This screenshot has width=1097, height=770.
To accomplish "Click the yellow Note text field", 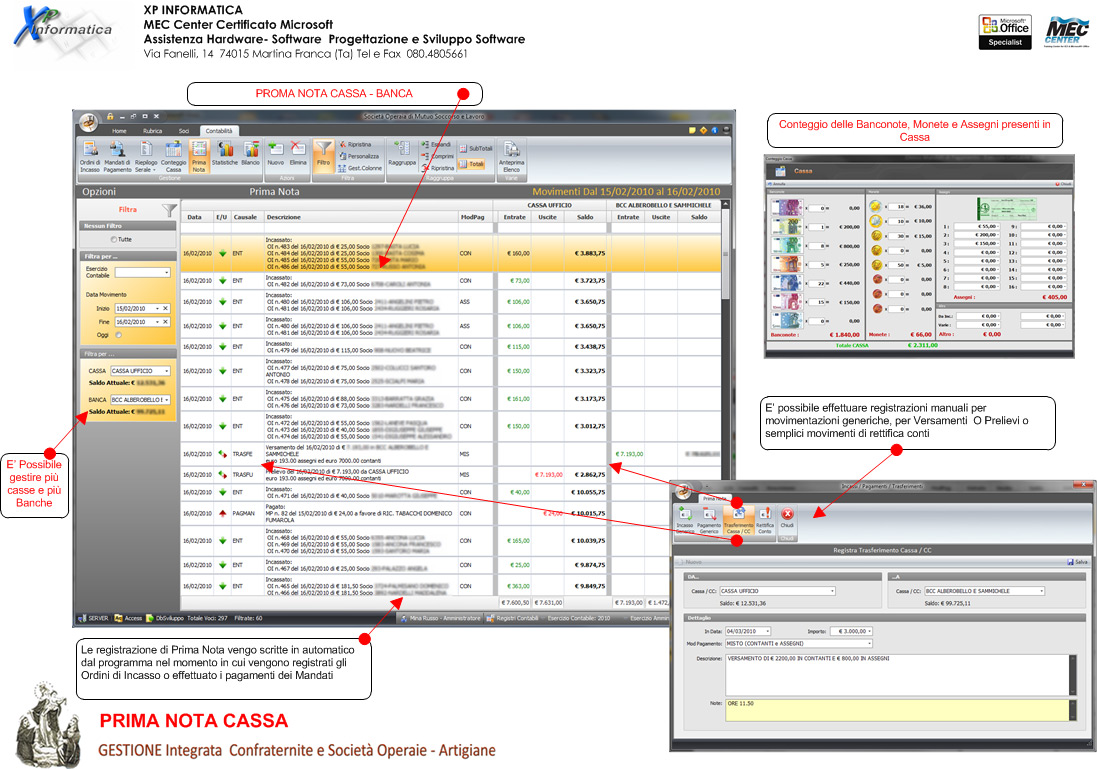I will coord(900,710).
